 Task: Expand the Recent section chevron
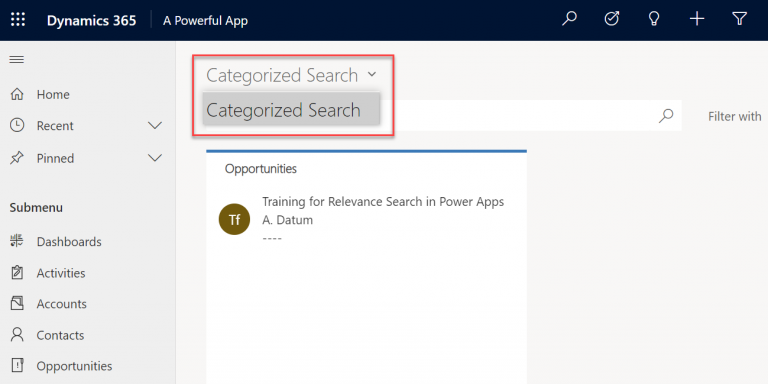155,126
